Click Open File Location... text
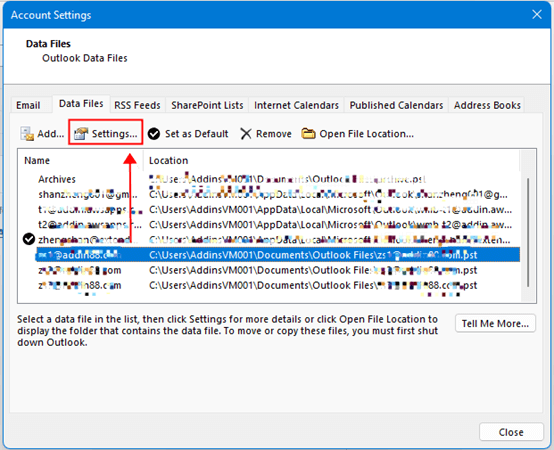554x450 pixels. 366,134
